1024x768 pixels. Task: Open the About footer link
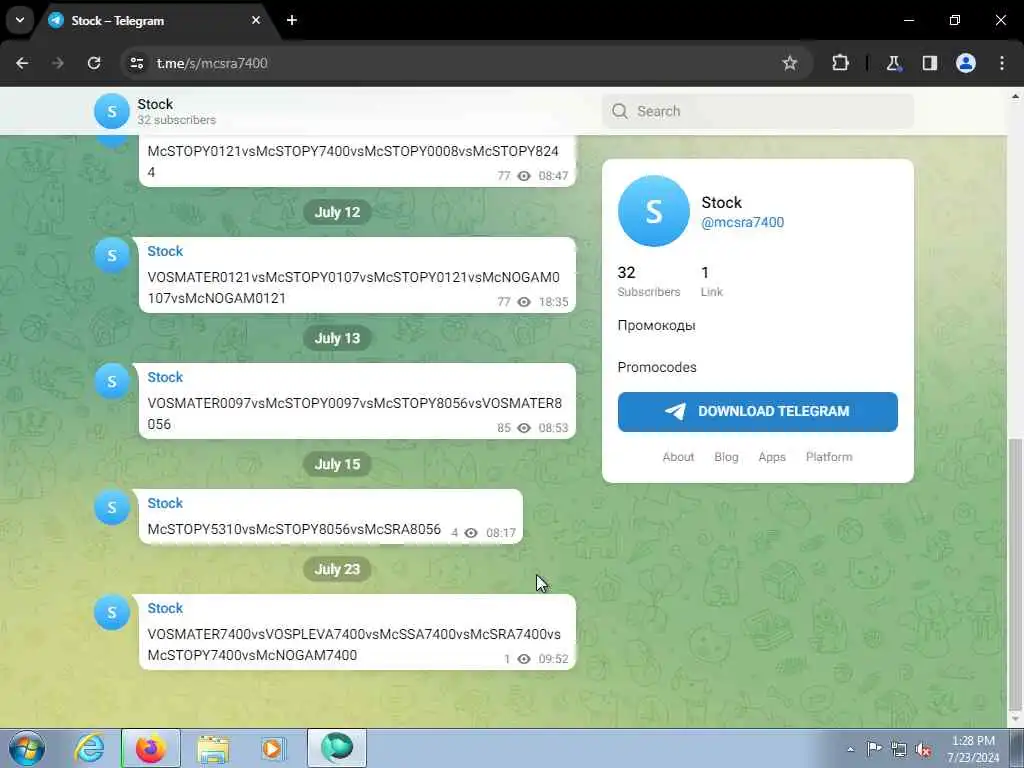click(678, 457)
